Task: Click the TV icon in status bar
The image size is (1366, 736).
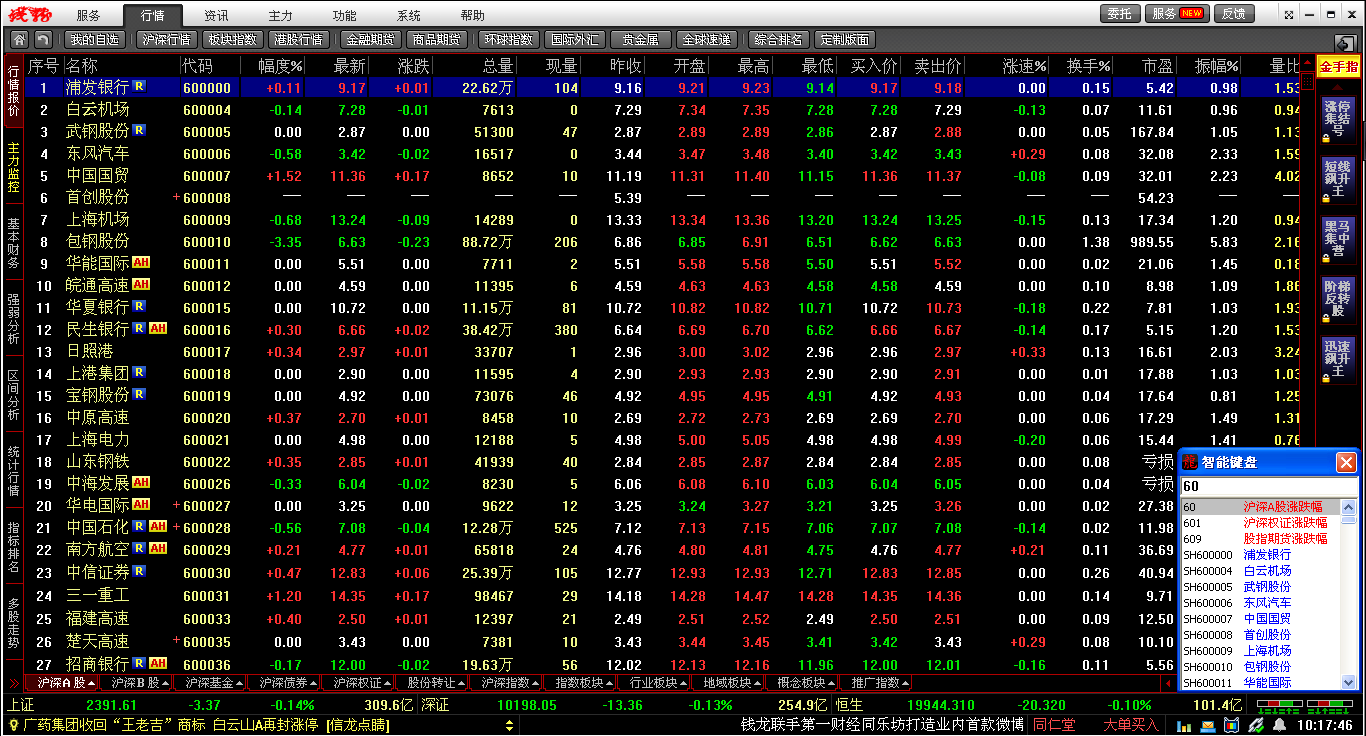Action: tap(1229, 726)
